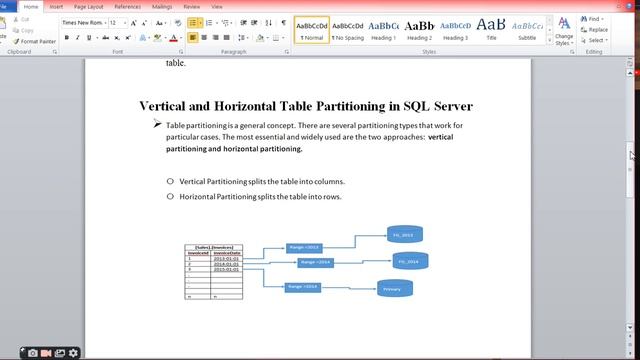Click the Sort icon
Viewport: 640px width, 360px height.
click(x=269, y=23)
